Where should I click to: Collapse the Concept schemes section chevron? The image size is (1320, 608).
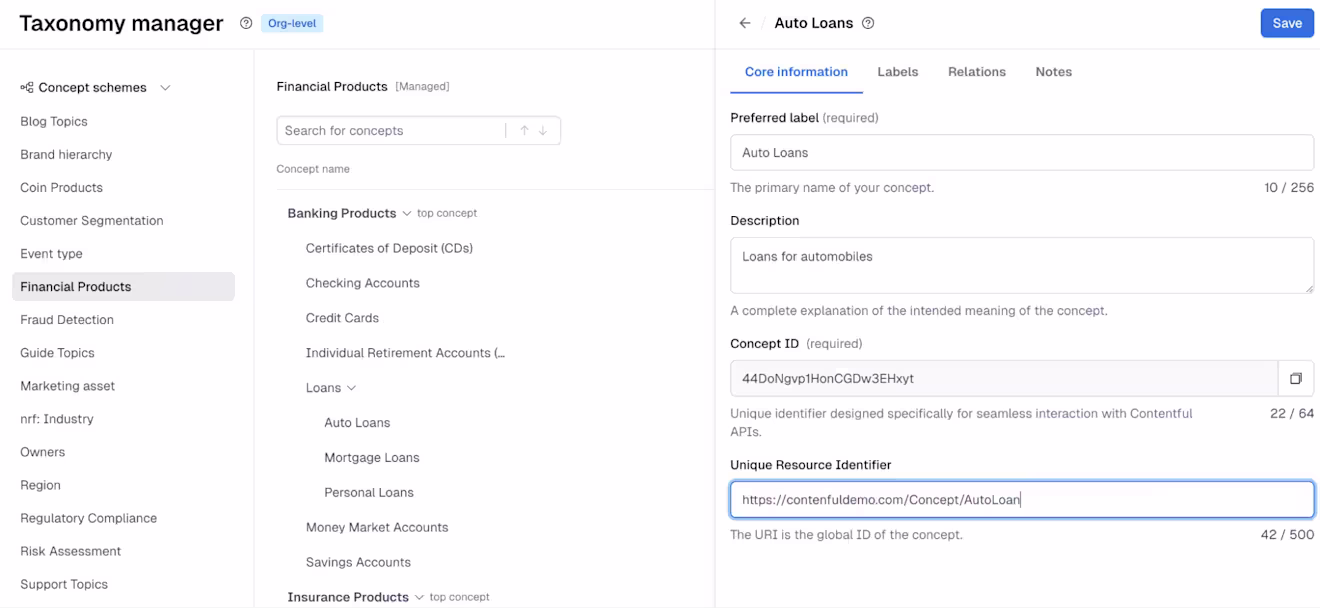click(x=165, y=88)
